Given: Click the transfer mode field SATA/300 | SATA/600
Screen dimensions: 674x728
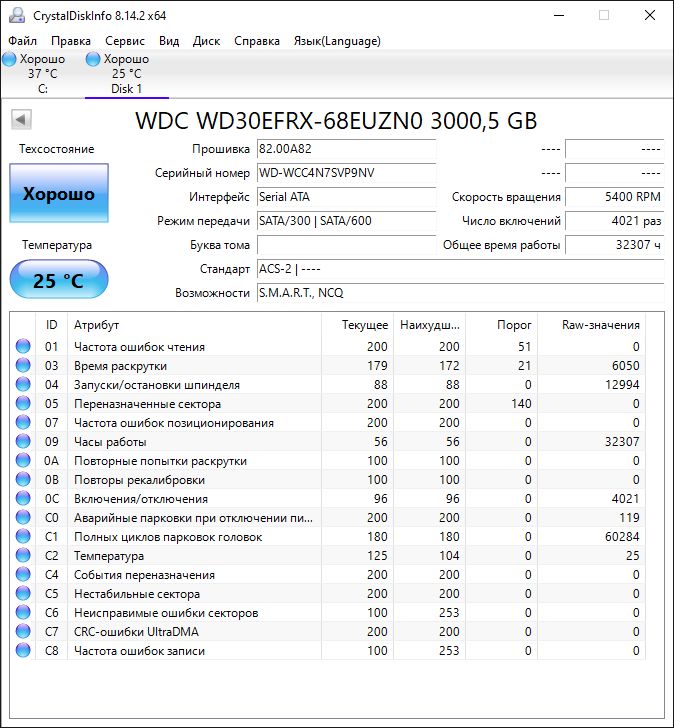Looking at the screenshot, I should pyautogui.click(x=346, y=221).
